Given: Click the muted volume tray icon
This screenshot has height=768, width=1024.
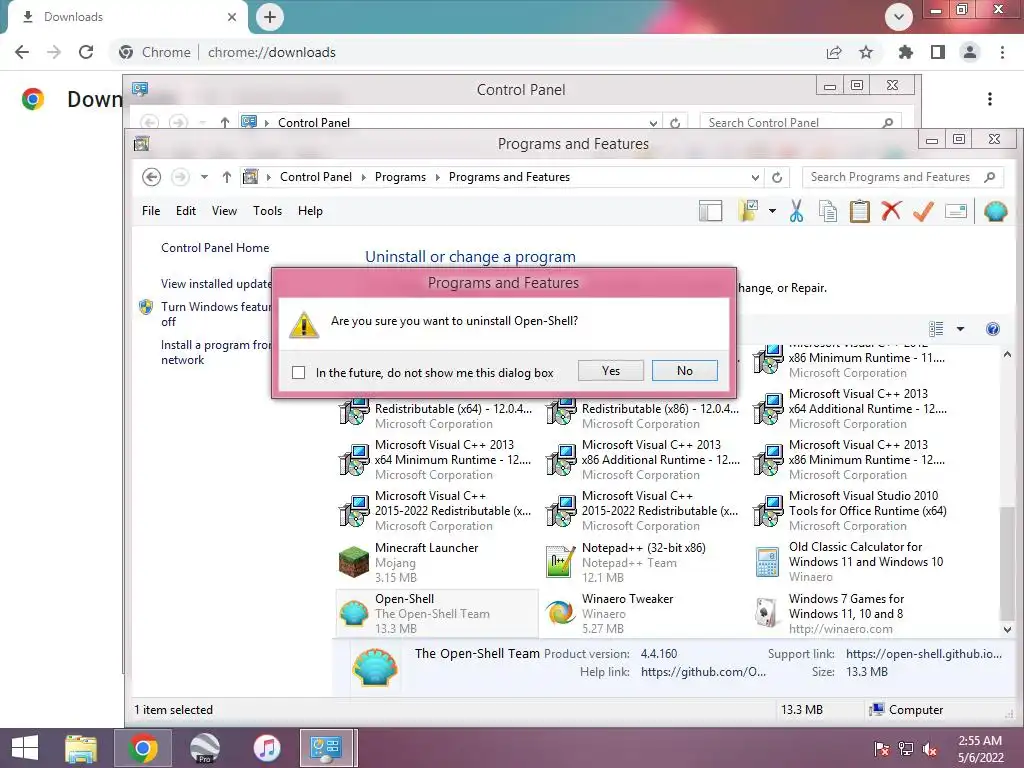Looking at the screenshot, I should point(930,749).
